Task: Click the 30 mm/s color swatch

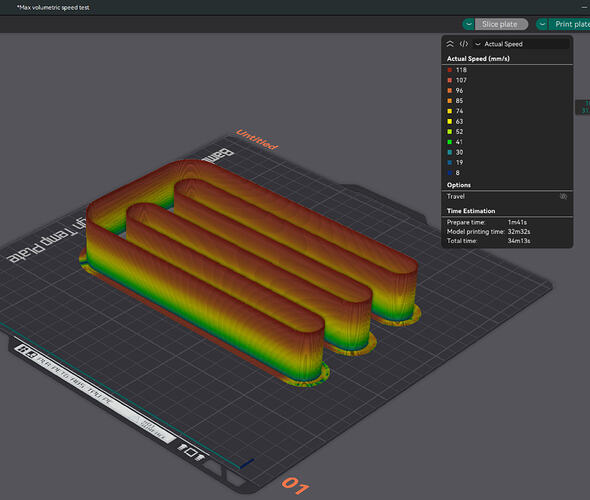Action: pyautogui.click(x=450, y=152)
